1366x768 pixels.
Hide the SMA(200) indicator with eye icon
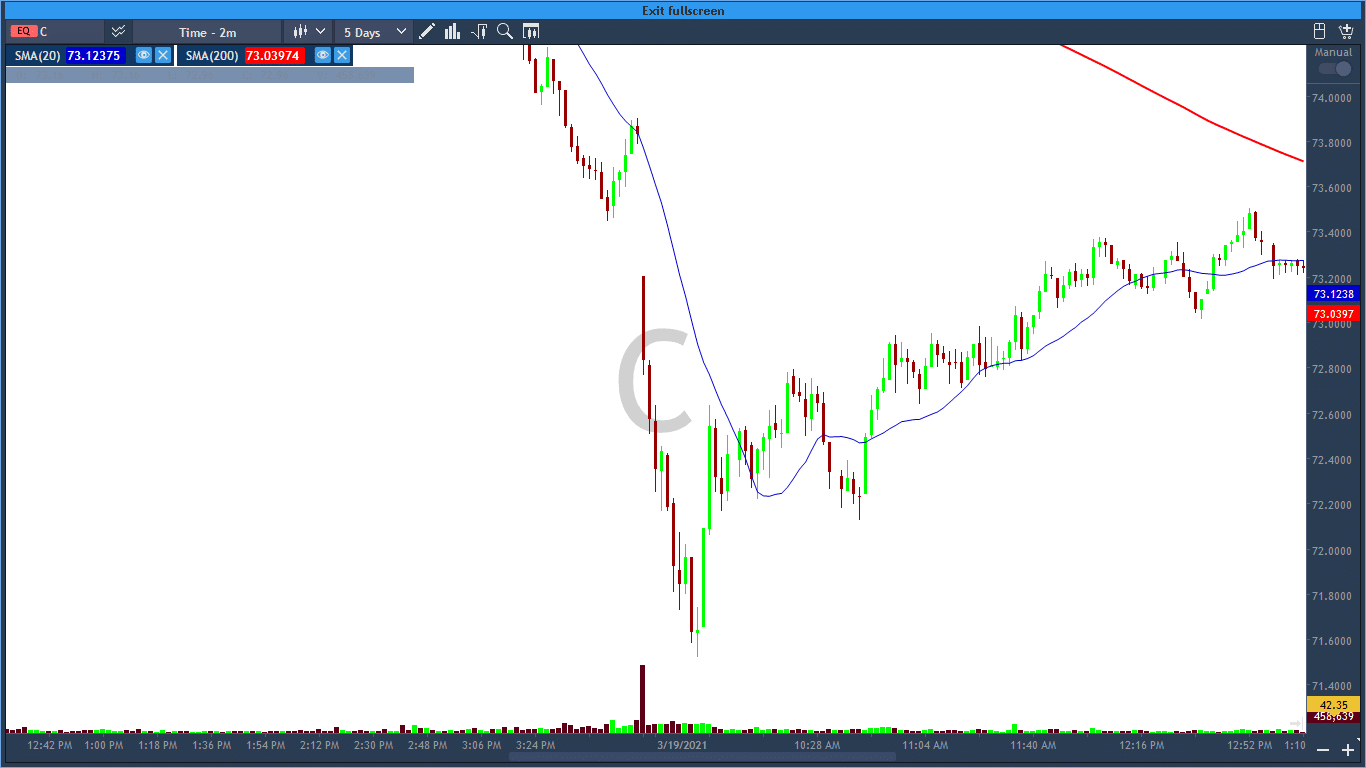coord(323,55)
